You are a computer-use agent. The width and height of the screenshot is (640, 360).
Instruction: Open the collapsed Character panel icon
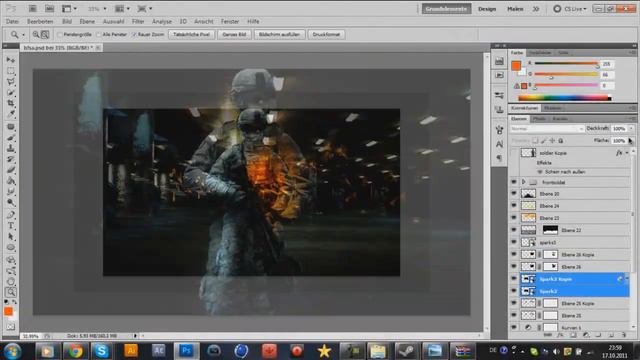point(499,144)
